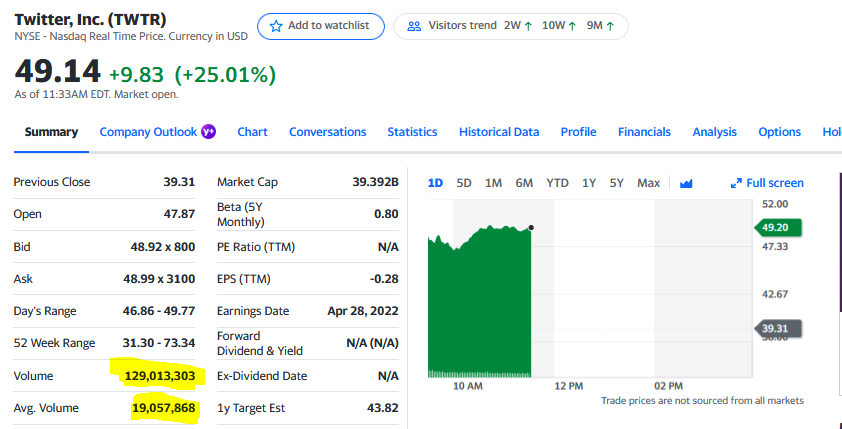Viewport: 842px width, 429px height.
Task: Click the PE Ratio (TTM) label
Action: tap(256, 247)
